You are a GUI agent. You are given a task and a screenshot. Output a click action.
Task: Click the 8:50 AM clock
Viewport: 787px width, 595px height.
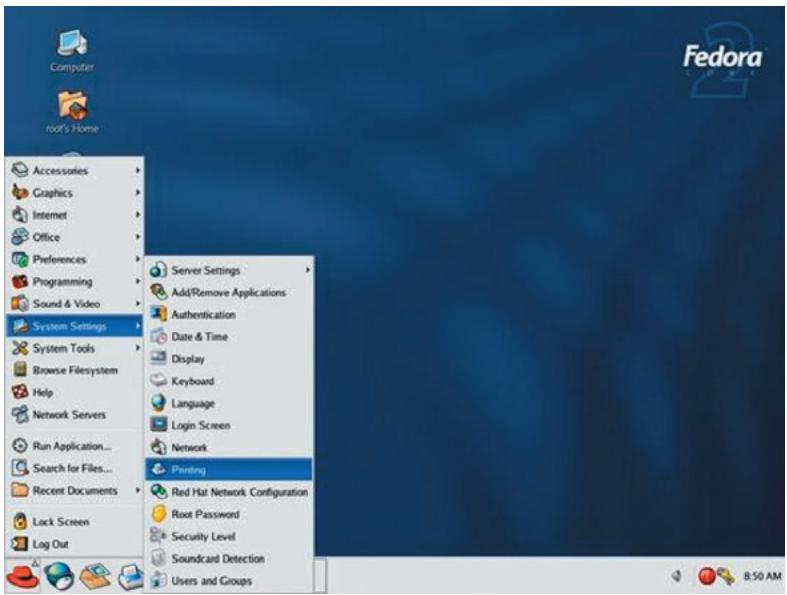(762, 576)
